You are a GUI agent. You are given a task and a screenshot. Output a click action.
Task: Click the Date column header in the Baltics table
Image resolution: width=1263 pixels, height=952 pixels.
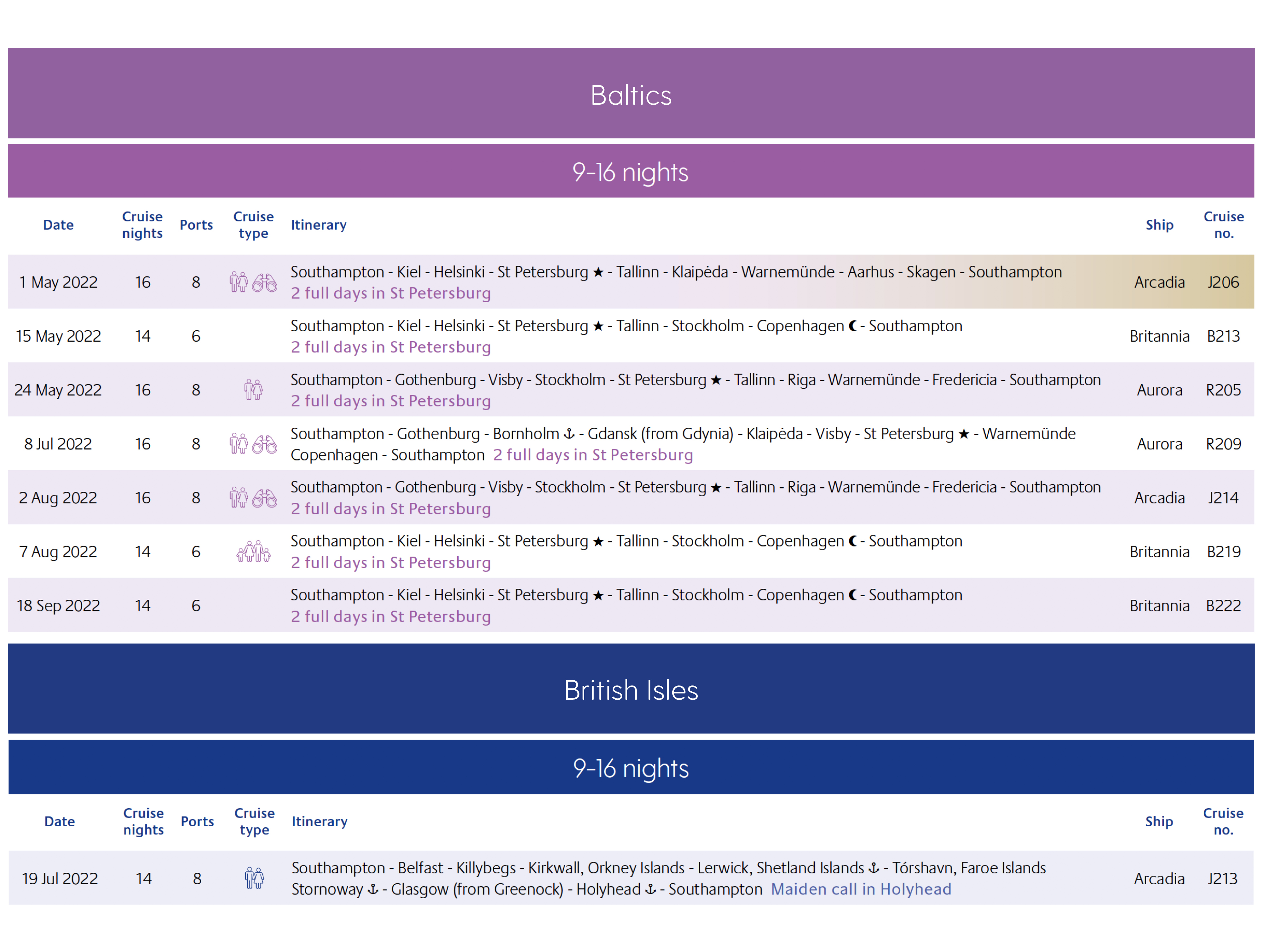coord(58,225)
